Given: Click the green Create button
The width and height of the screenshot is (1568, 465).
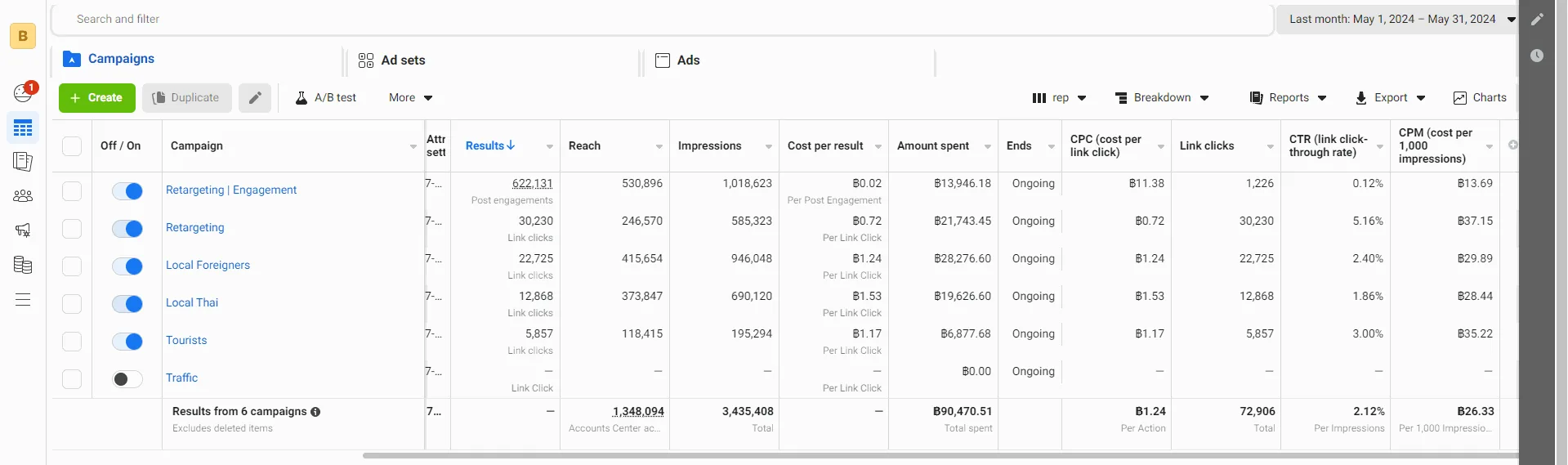Looking at the screenshot, I should point(97,98).
